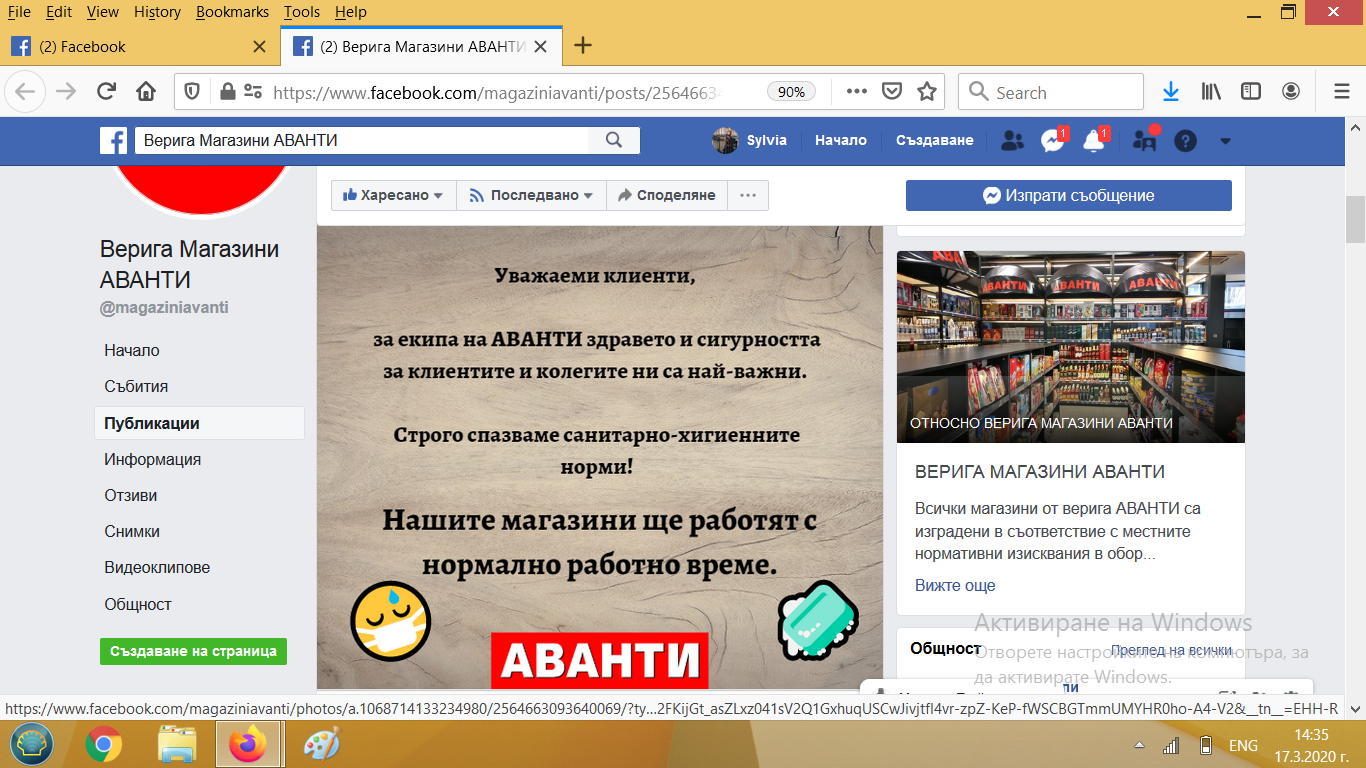1366x768 pixels.
Task: Click Facebook search magnifier button
Action: 614,140
